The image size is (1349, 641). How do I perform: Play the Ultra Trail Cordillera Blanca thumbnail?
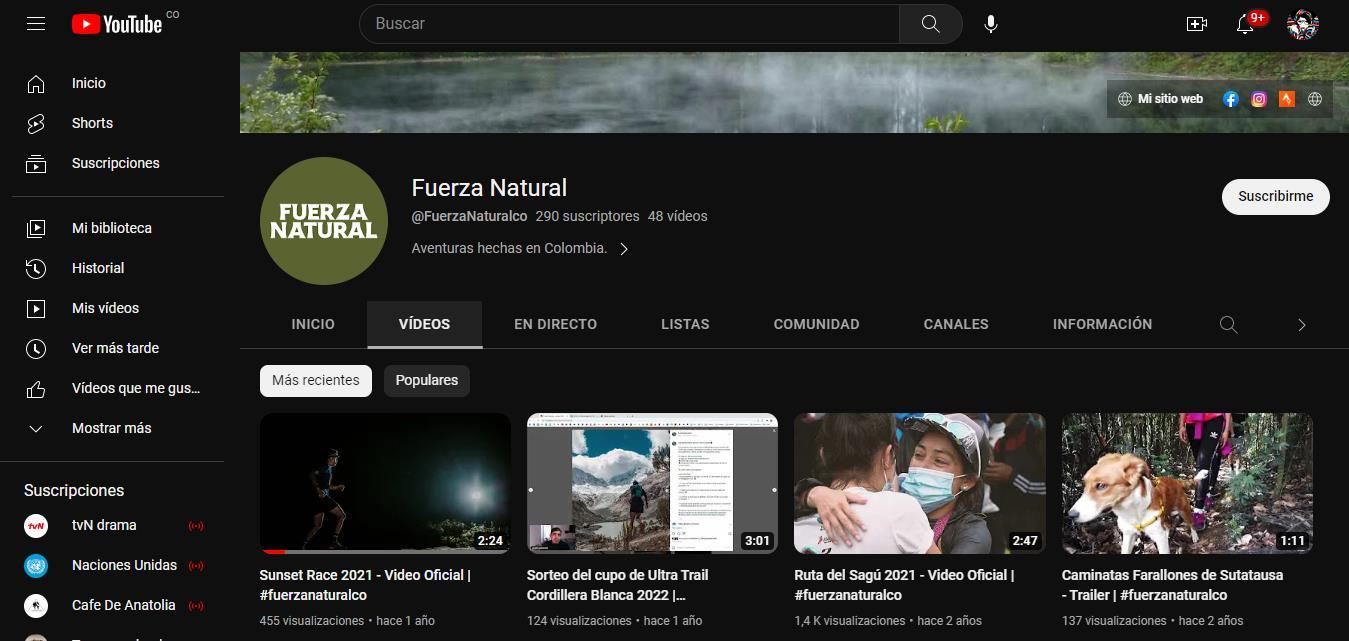tap(652, 483)
